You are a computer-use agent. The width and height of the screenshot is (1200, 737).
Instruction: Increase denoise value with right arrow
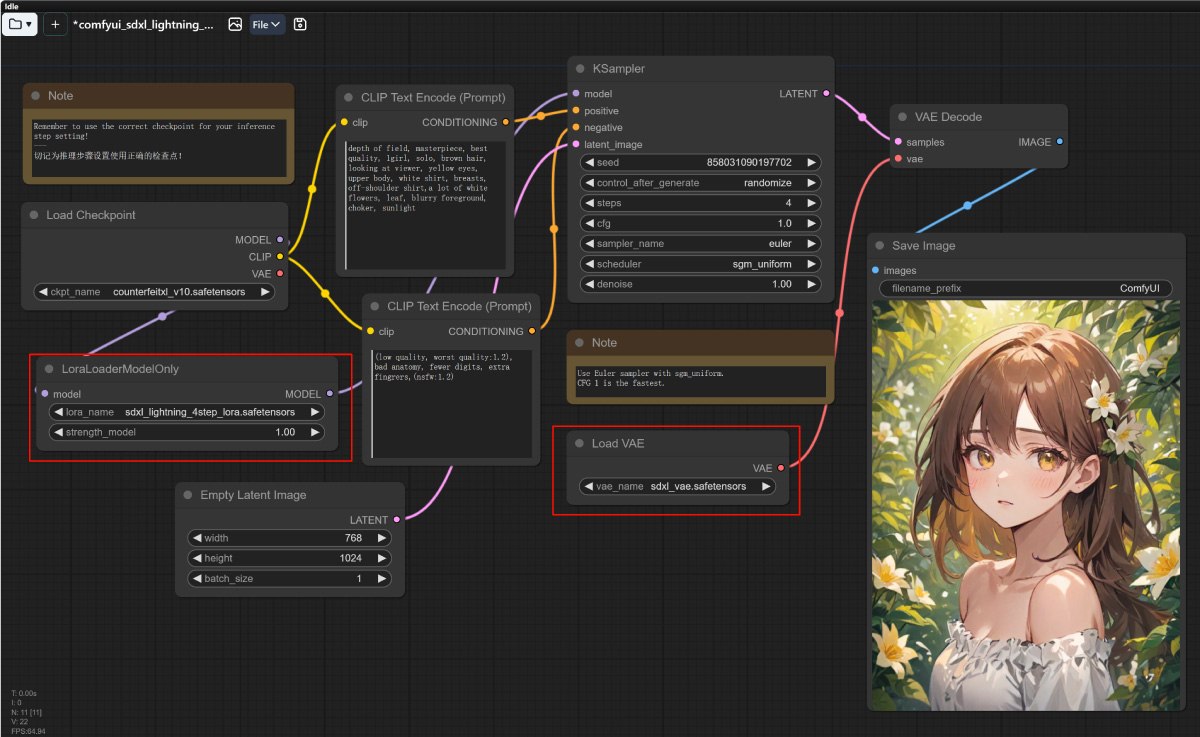tap(811, 284)
